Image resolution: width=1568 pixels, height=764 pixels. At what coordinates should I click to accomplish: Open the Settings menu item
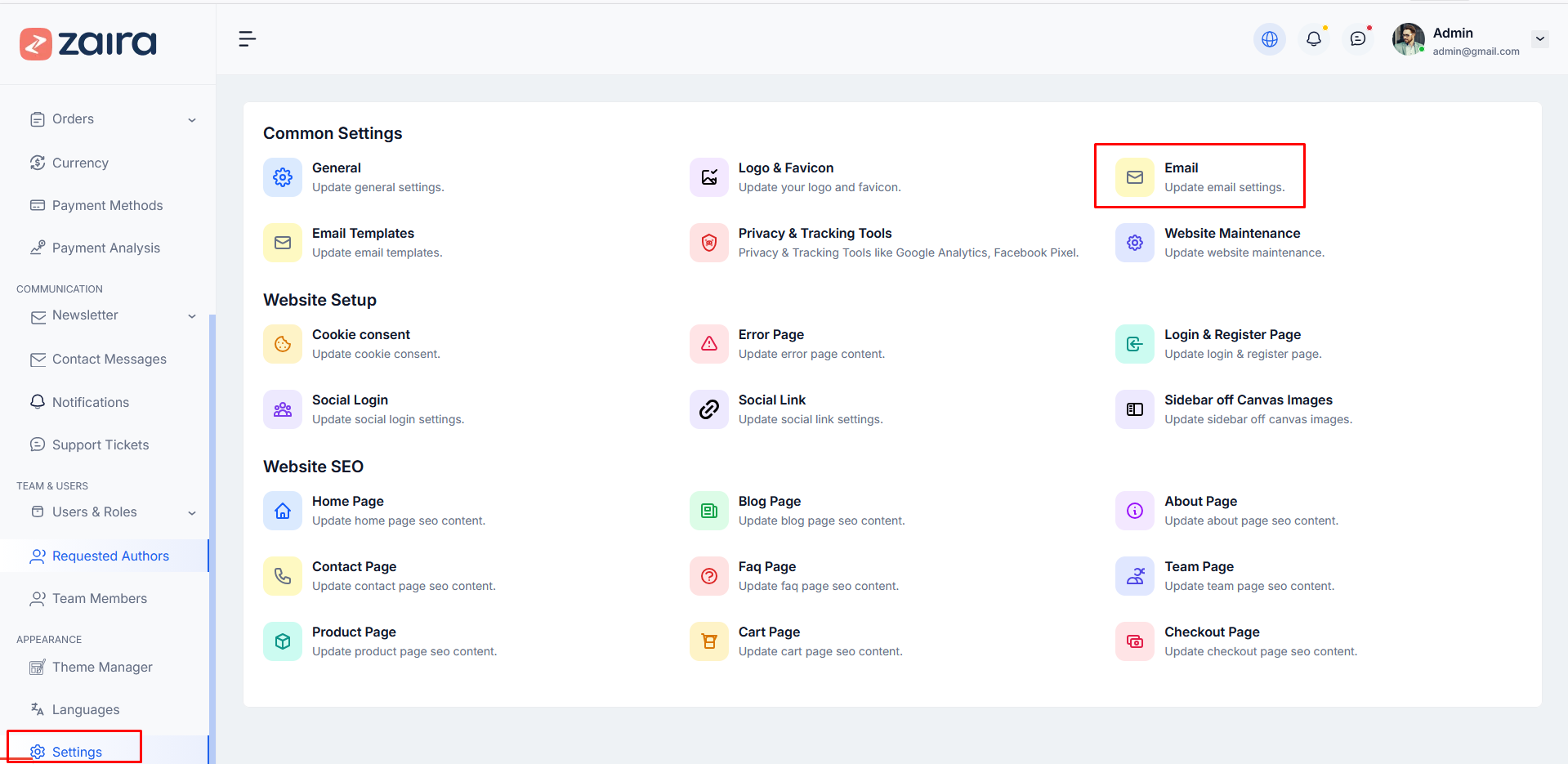pos(77,751)
